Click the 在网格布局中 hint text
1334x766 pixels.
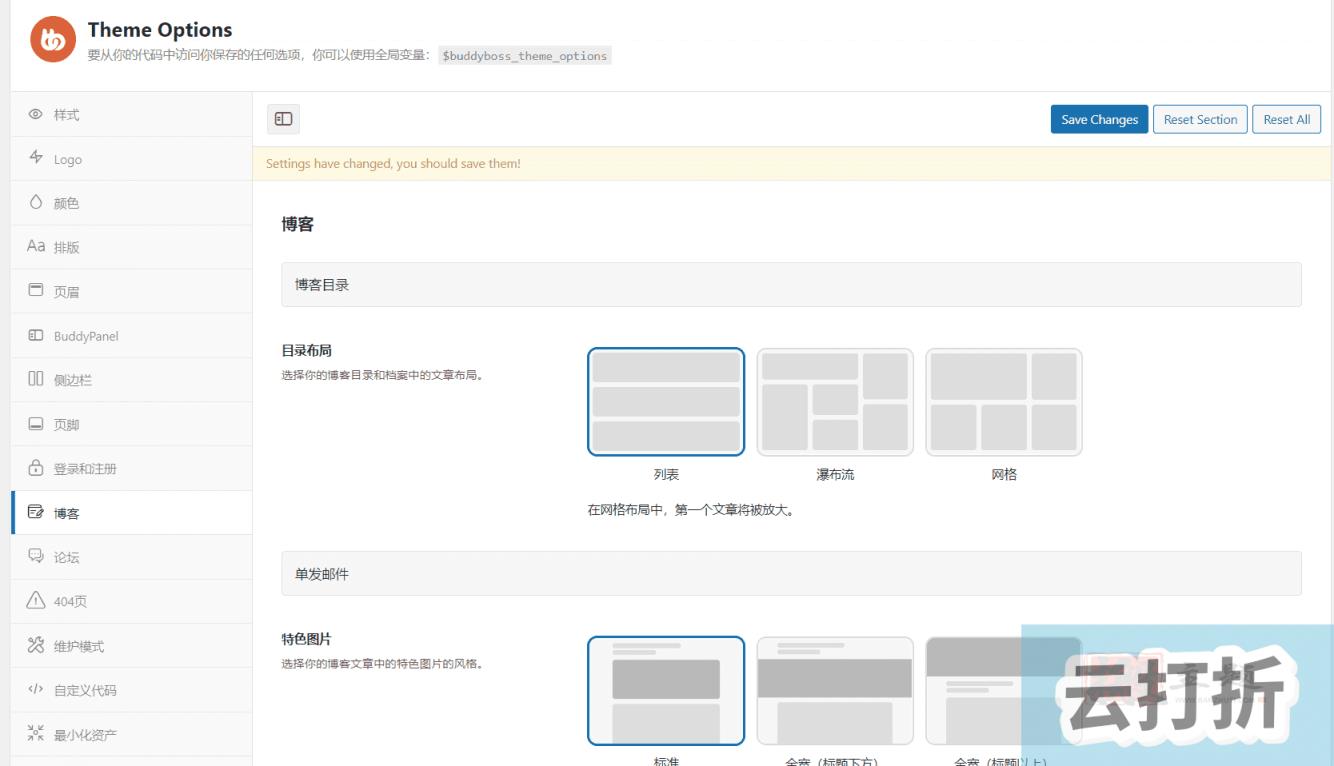pyautogui.click(x=690, y=510)
